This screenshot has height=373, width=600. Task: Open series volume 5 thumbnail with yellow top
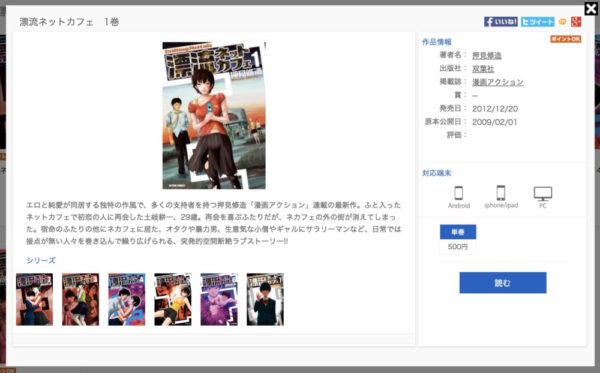[173, 299]
